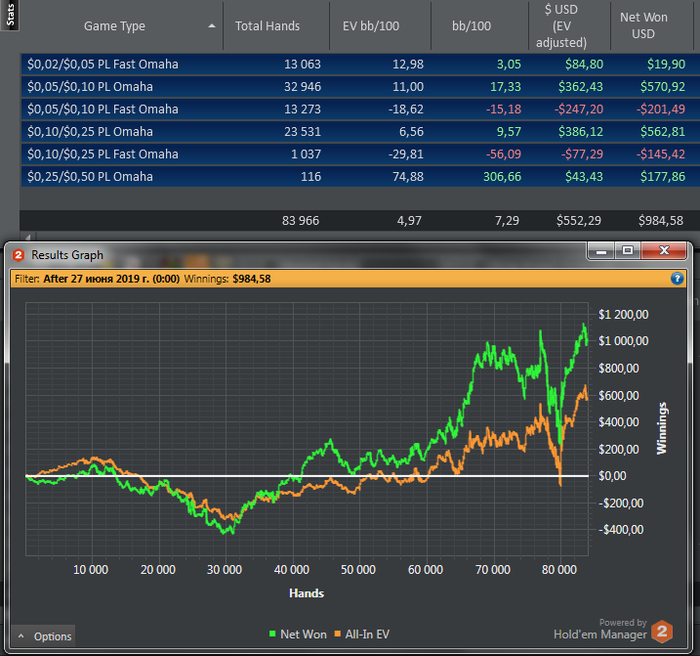Sort by Total Hands column header

click(267, 26)
